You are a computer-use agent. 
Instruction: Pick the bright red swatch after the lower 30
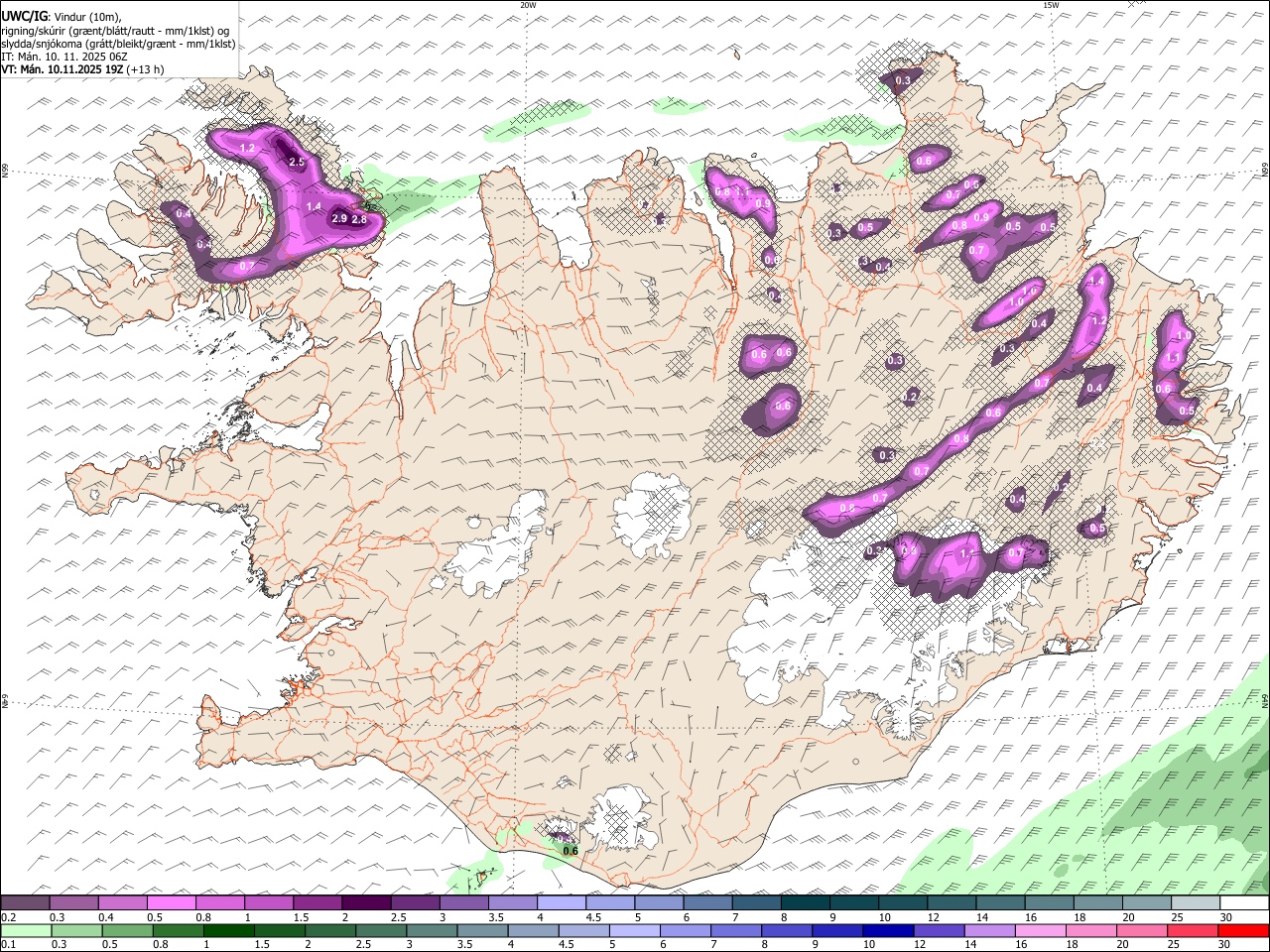(1243, 931)
